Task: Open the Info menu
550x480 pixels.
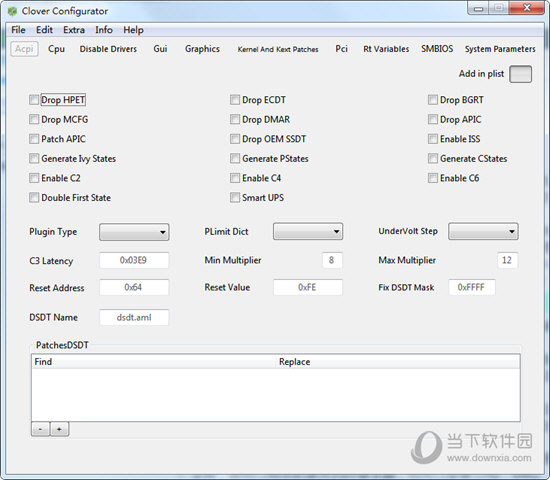Action: click(x=104, y=30)
